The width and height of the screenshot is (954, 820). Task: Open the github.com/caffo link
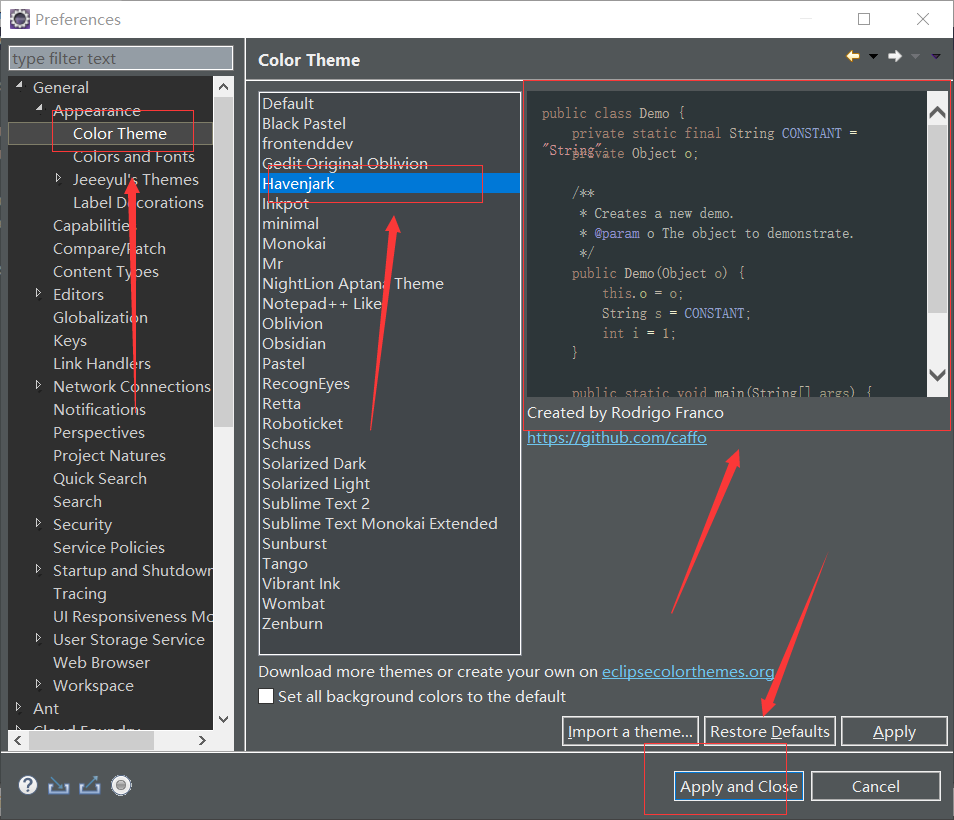coord(616,438)
